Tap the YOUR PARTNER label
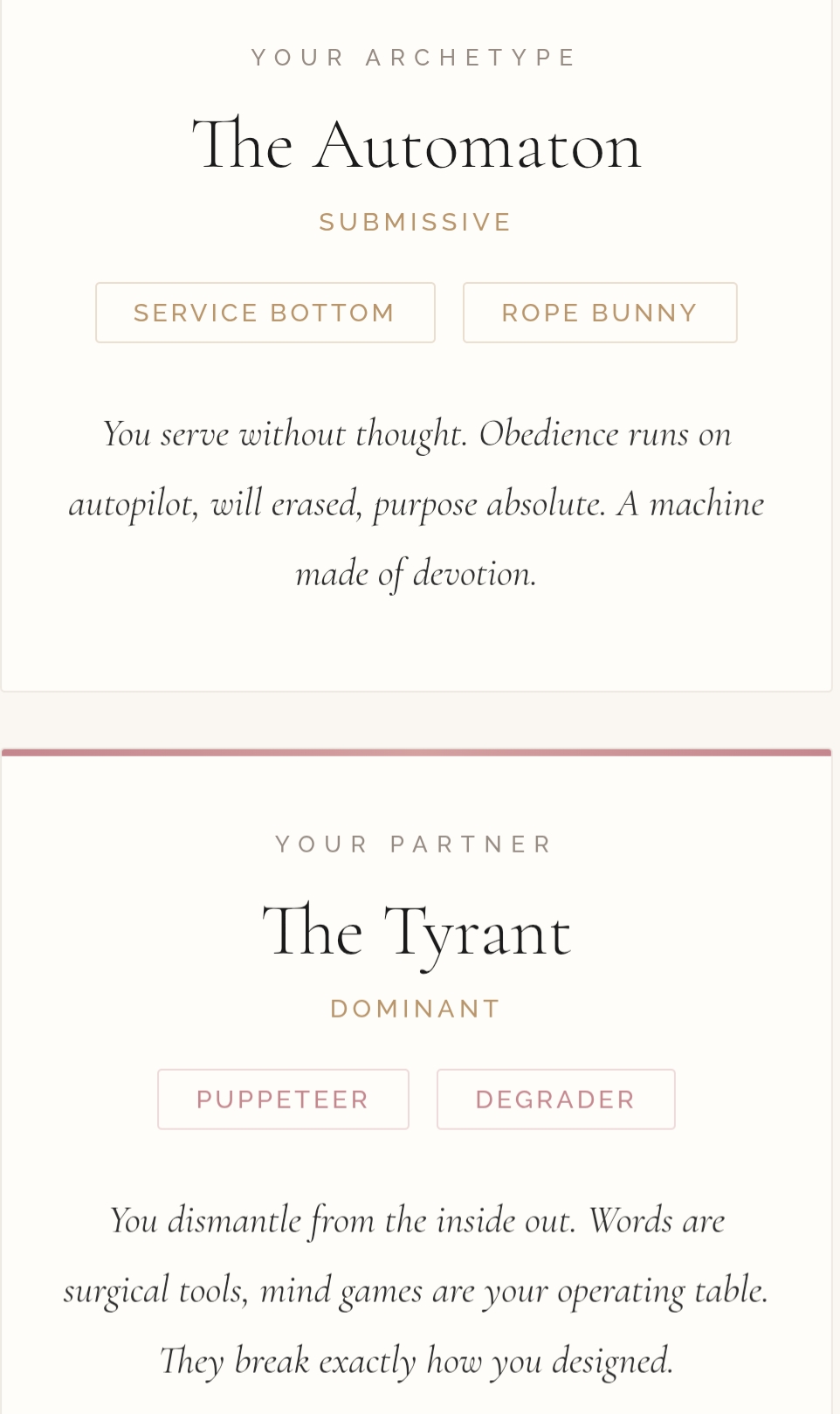The width and height of the screenshot is (840, 1414). [x=415, y=845]
